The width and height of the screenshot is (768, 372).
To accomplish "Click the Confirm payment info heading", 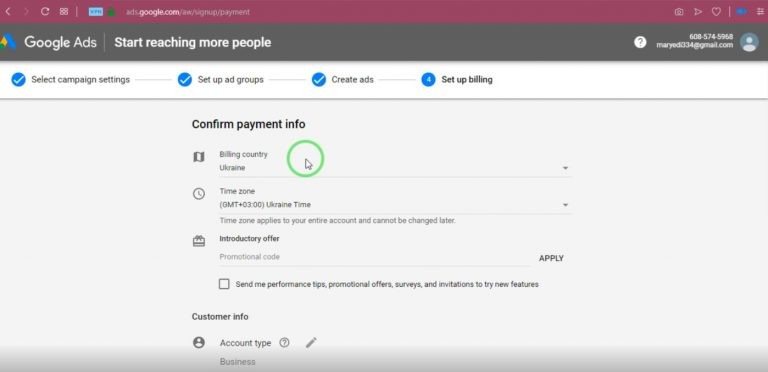I will coord(248,124).
